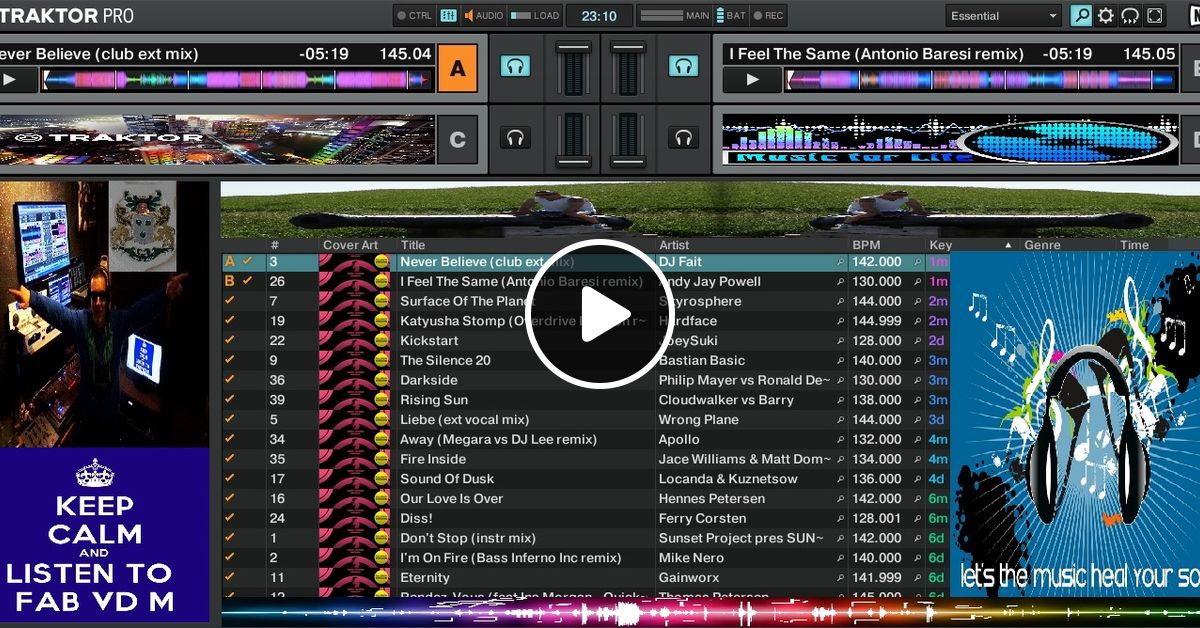Open Traktor preferences via gear icon
1200x628 pixels.
pos(1106,15)
